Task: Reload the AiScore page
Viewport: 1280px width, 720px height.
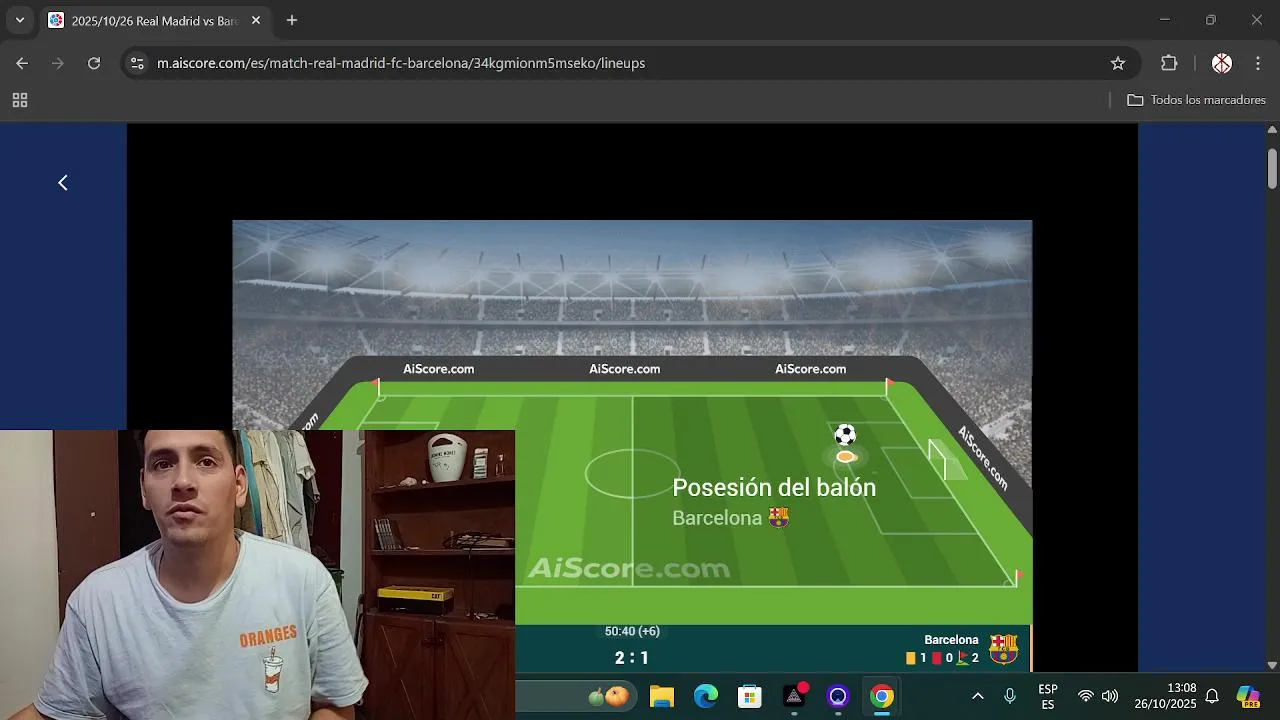Action: point(94,63)
